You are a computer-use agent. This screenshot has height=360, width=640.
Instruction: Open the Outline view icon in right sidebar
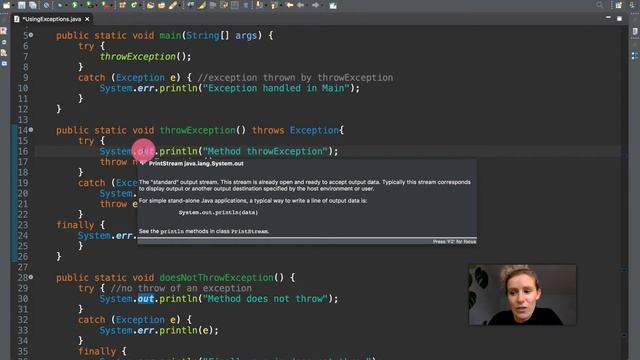click(x=635, y=56)
